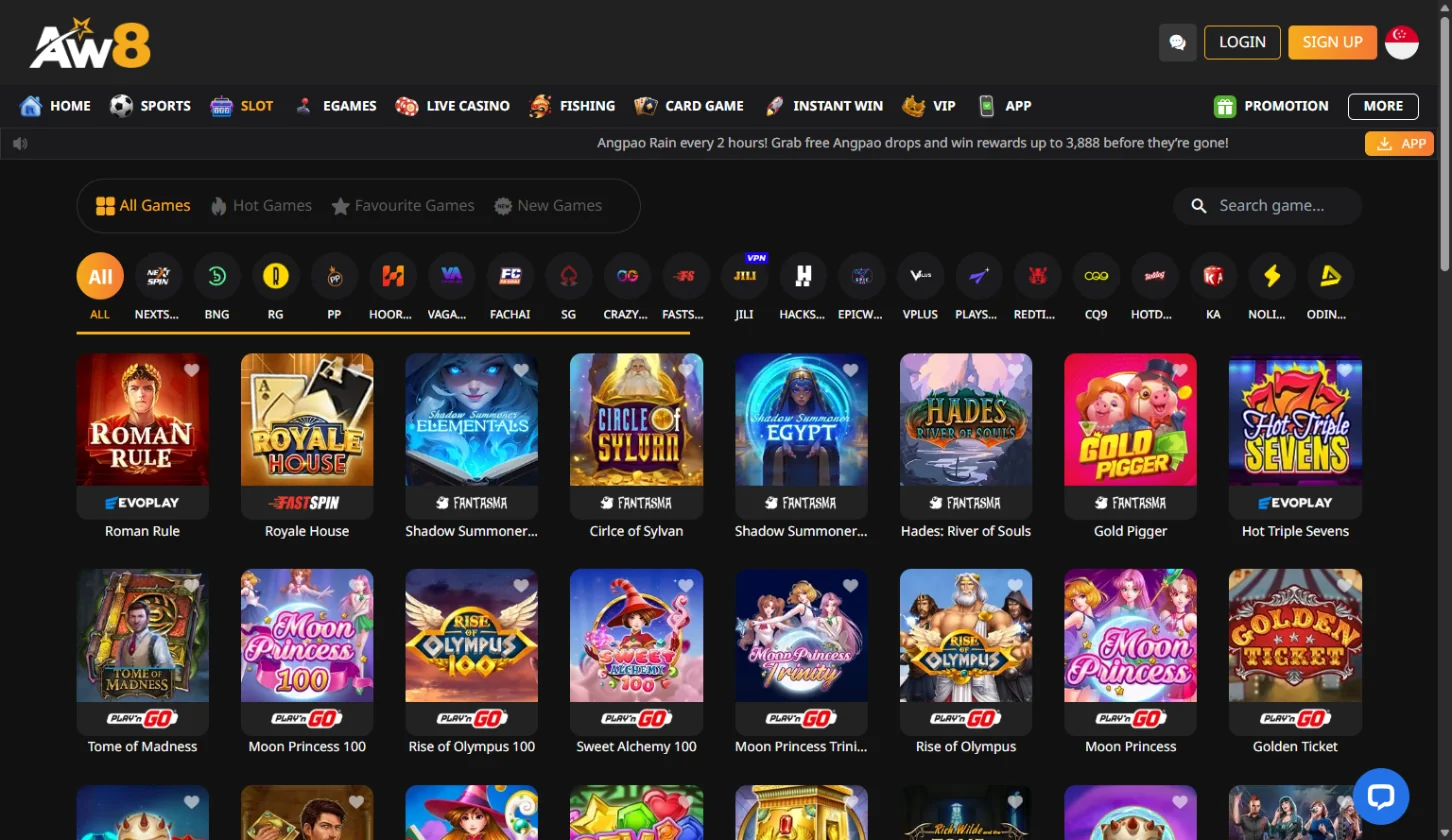Open the Tome of Madness game thumbnail
1452x840 pixels.
(142, 636)
